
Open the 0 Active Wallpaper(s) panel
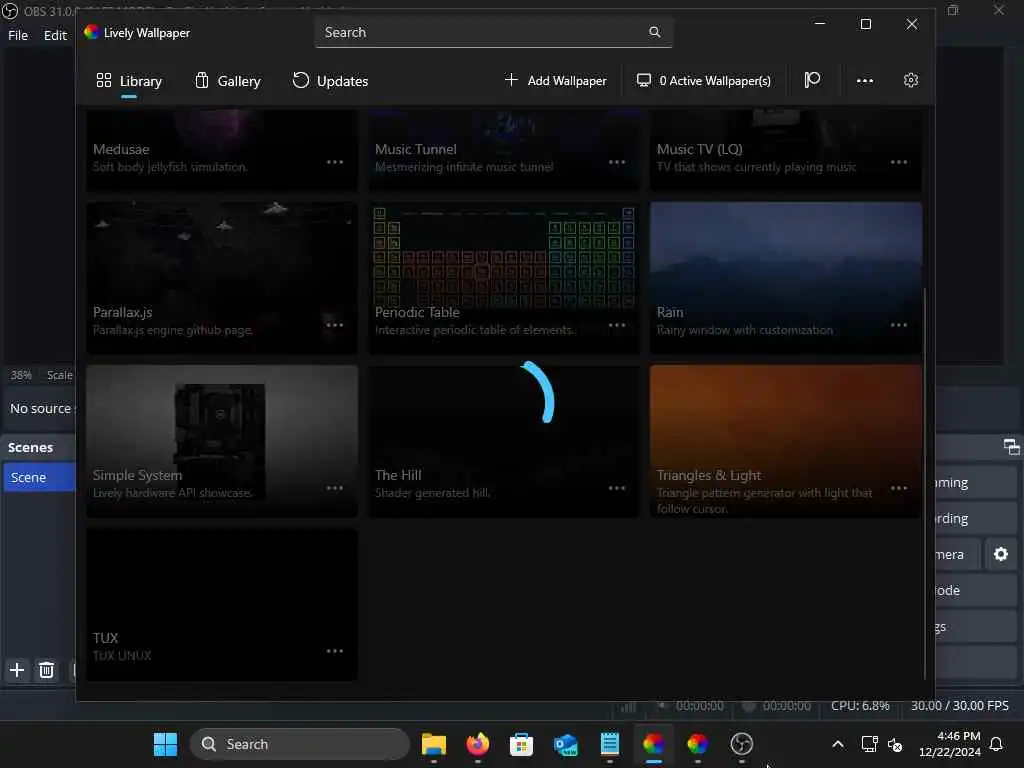tap(703, 80)
